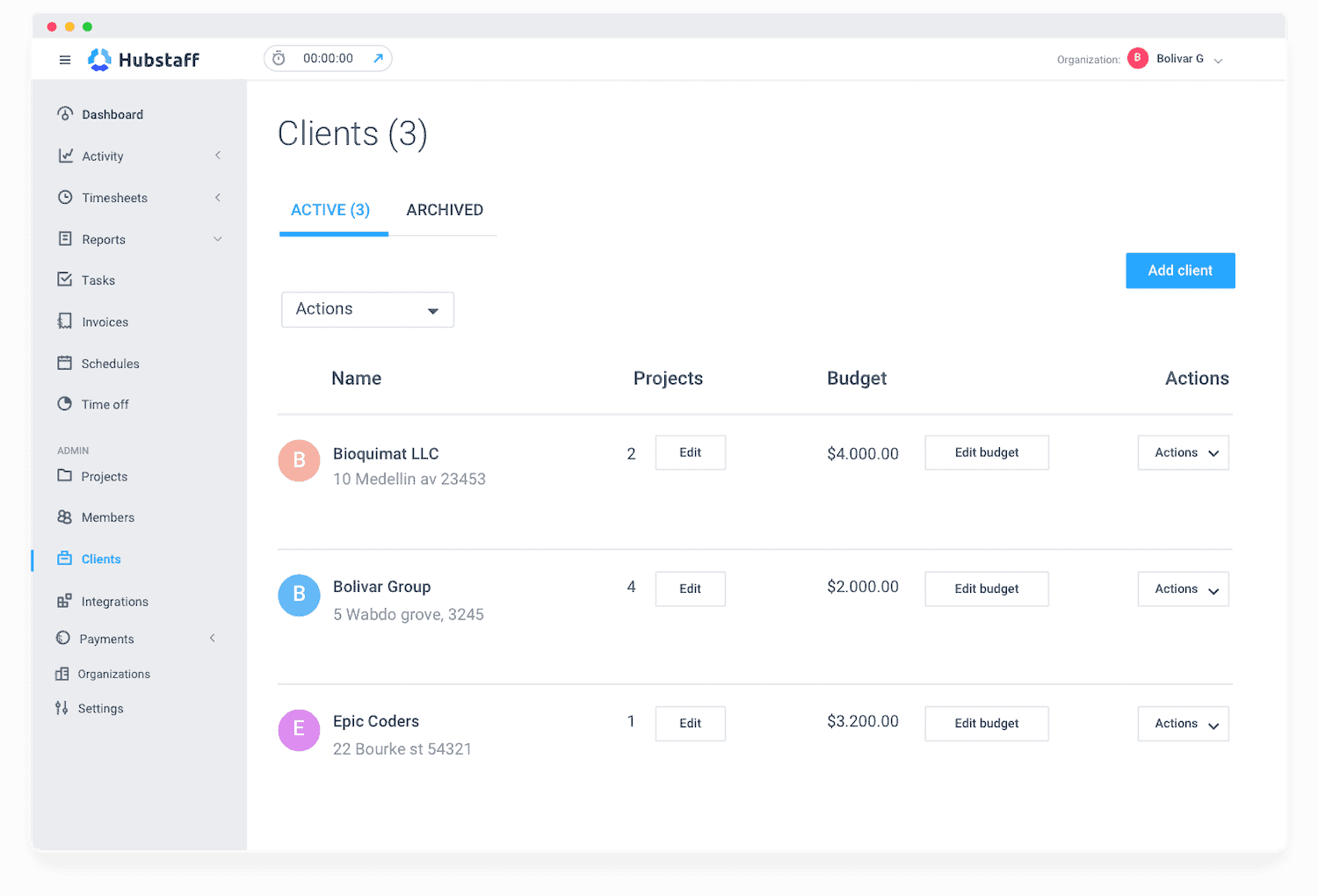Go to Dashboard in sidebar

(112, 114)
